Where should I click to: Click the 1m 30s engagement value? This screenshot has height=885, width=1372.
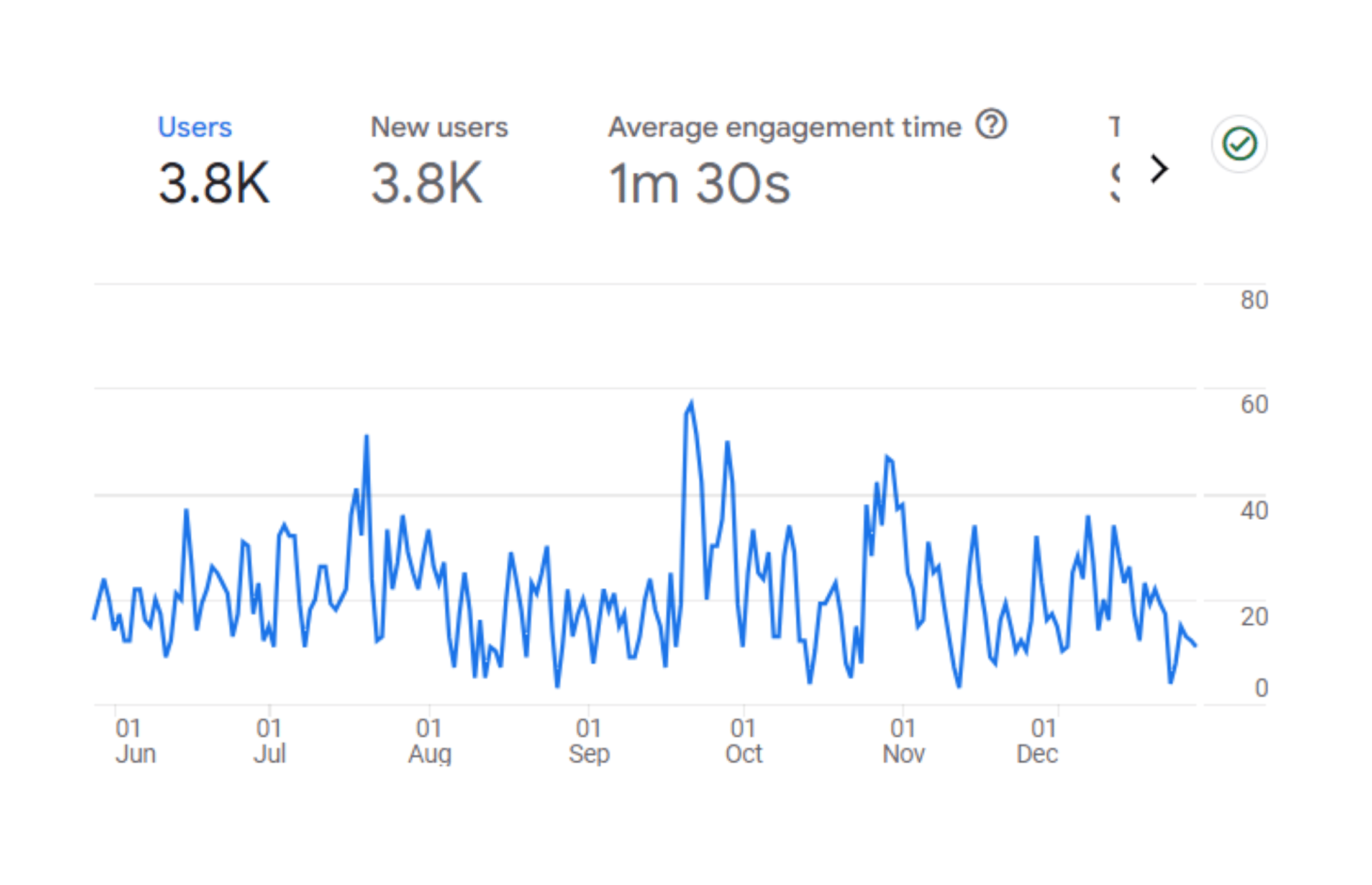coord(699,183)
